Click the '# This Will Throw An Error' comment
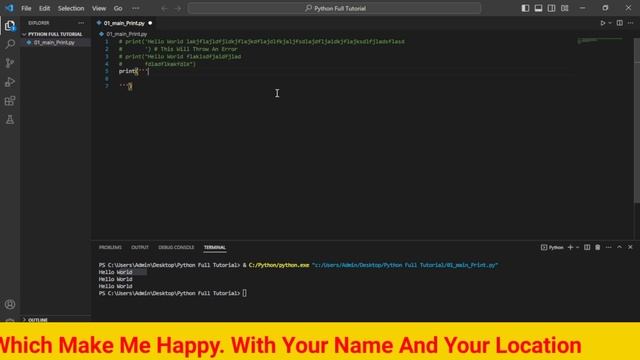640x360 pixels. point(196,49)
